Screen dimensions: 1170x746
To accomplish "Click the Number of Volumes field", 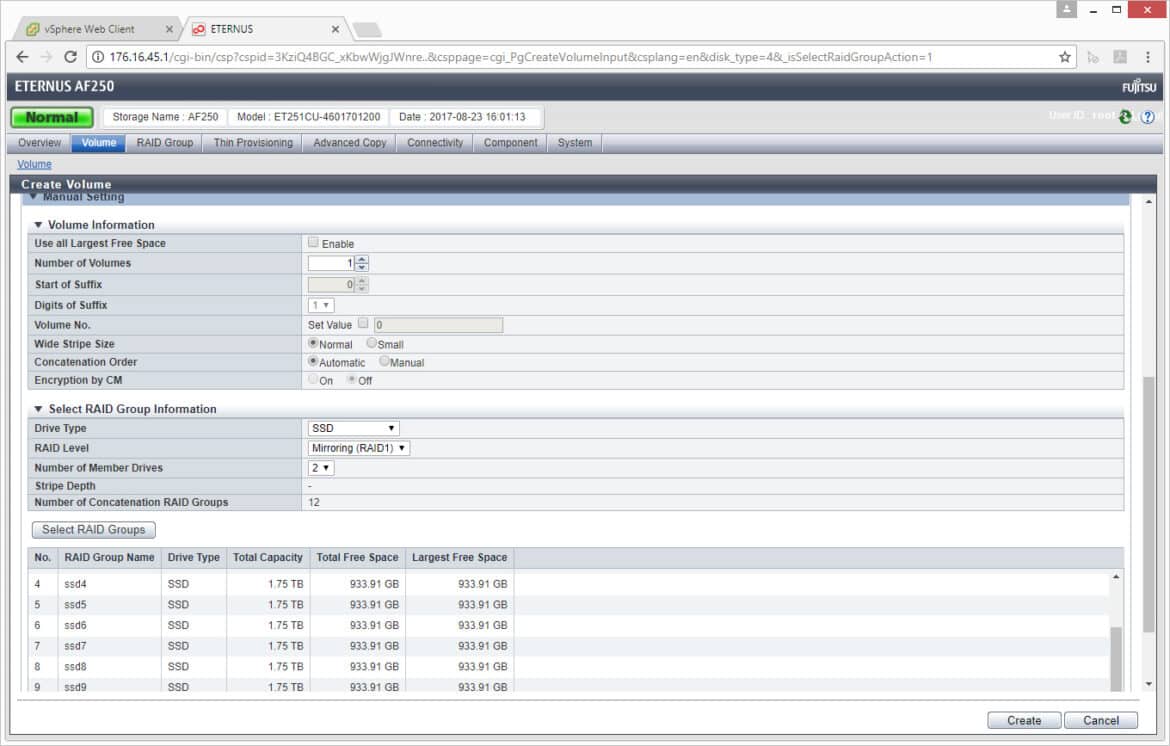I will click(x=331, y=263).
